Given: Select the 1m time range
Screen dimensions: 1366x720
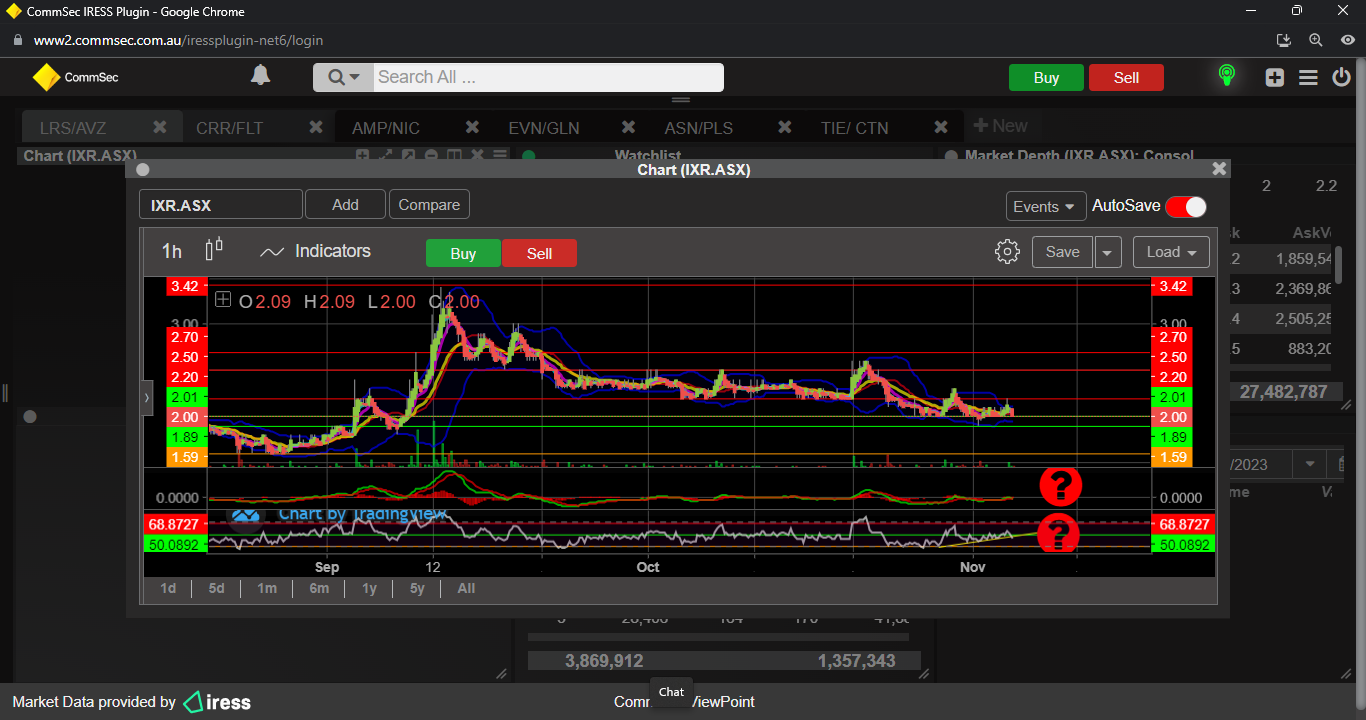Looking at the screenshot, I should (267, 588).
